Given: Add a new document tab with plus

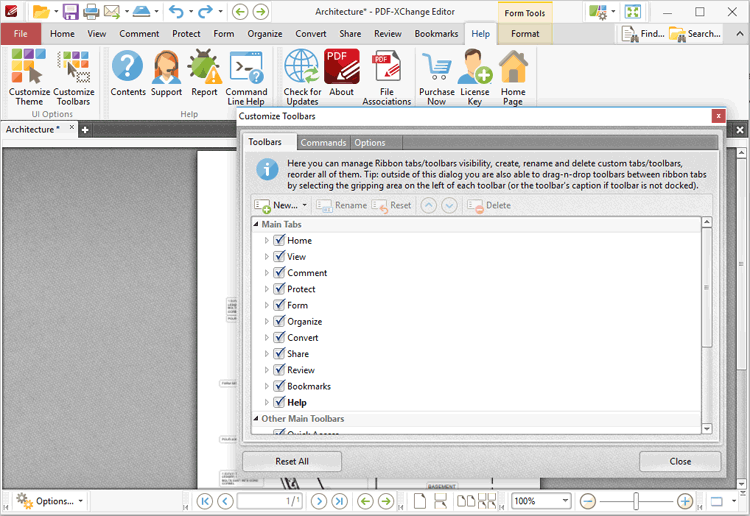Looking at the screenshot, I should pyautogui.click(x=85, y=130).
